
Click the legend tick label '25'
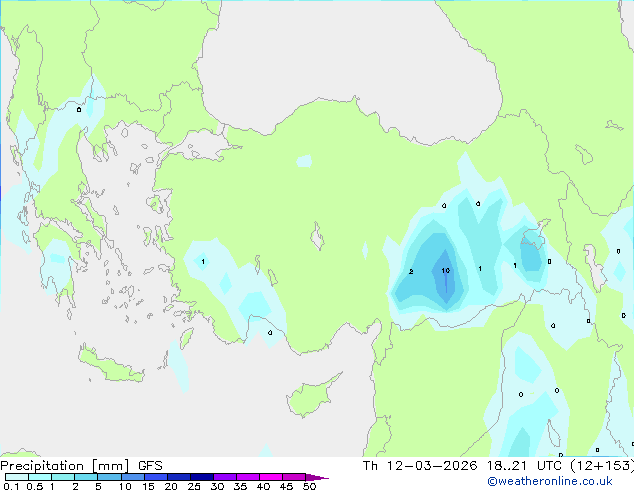pos(194,486)
